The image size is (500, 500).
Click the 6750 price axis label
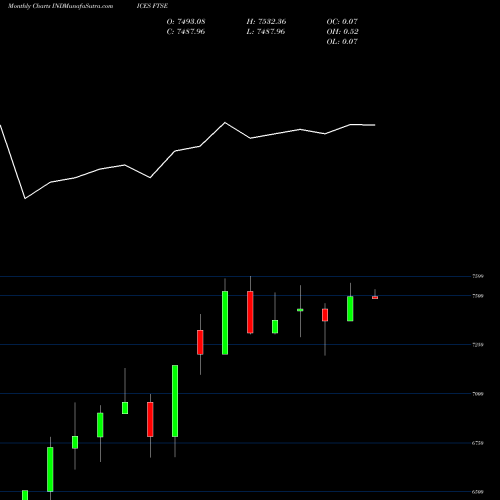(478, 443)
